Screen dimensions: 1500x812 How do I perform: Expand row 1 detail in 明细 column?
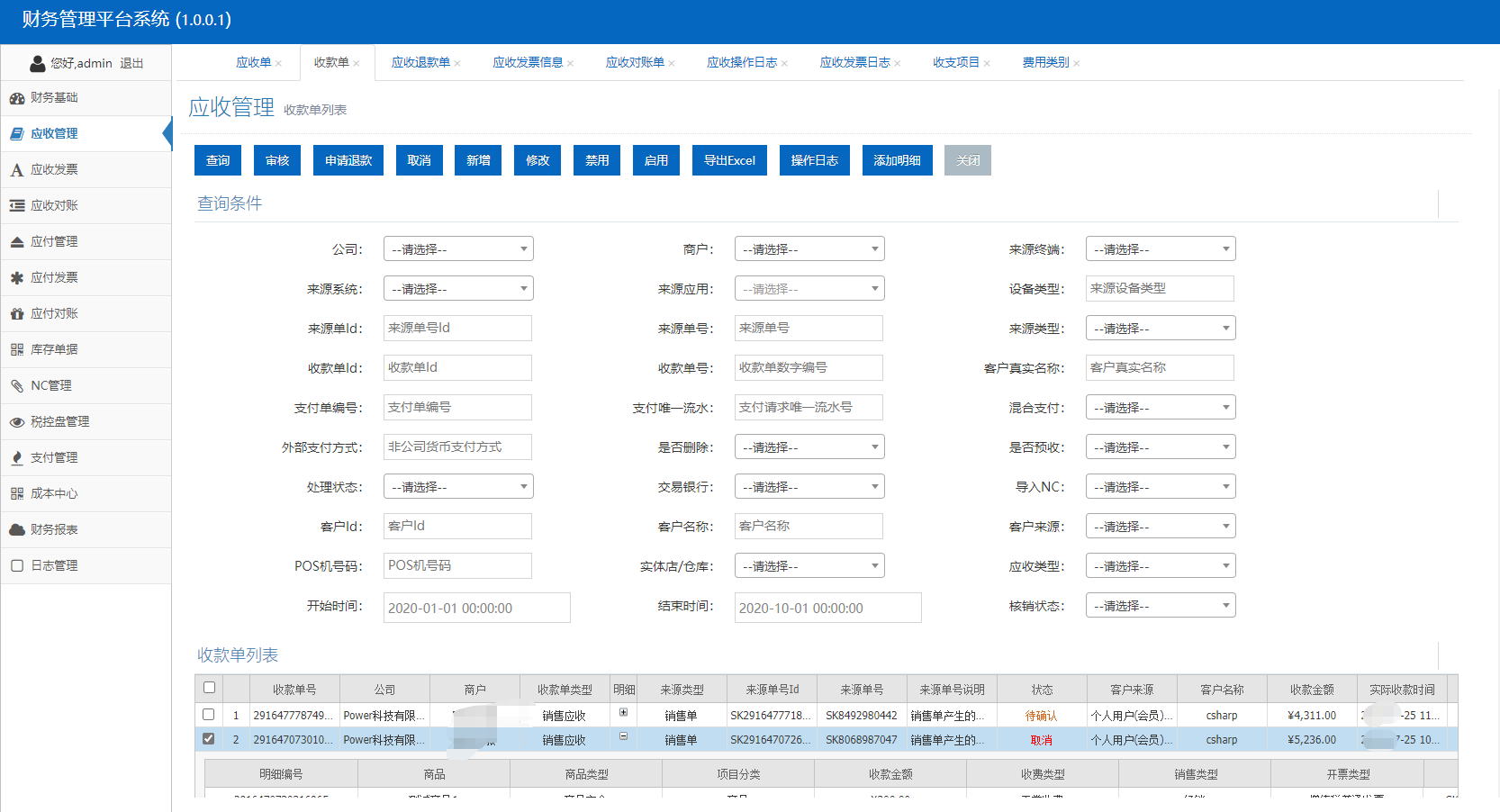(x=623, y=713)
